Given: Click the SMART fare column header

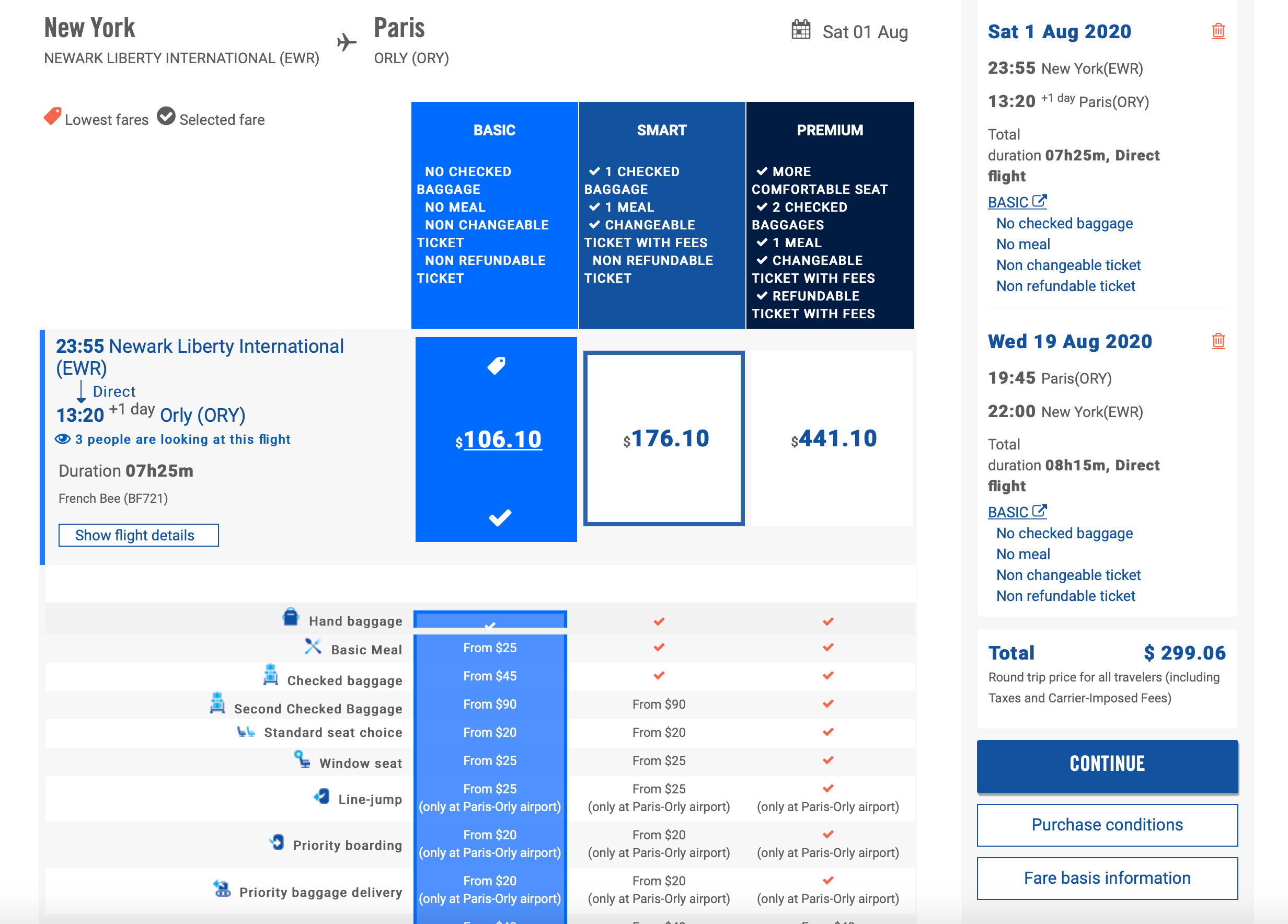Looking at the screenshot, I should pyautogui.click(x=662, y=130).
